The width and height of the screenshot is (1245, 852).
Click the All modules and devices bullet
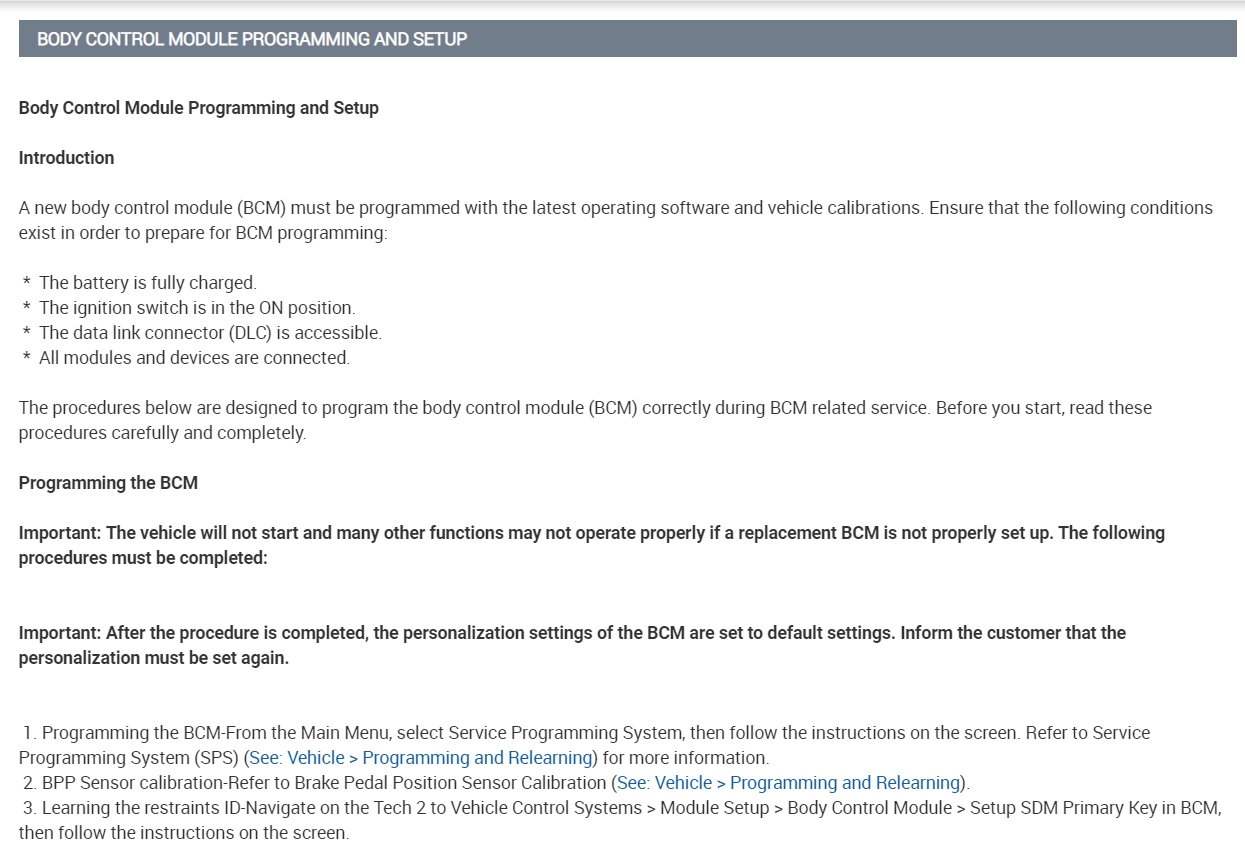(x=194, y=358)
